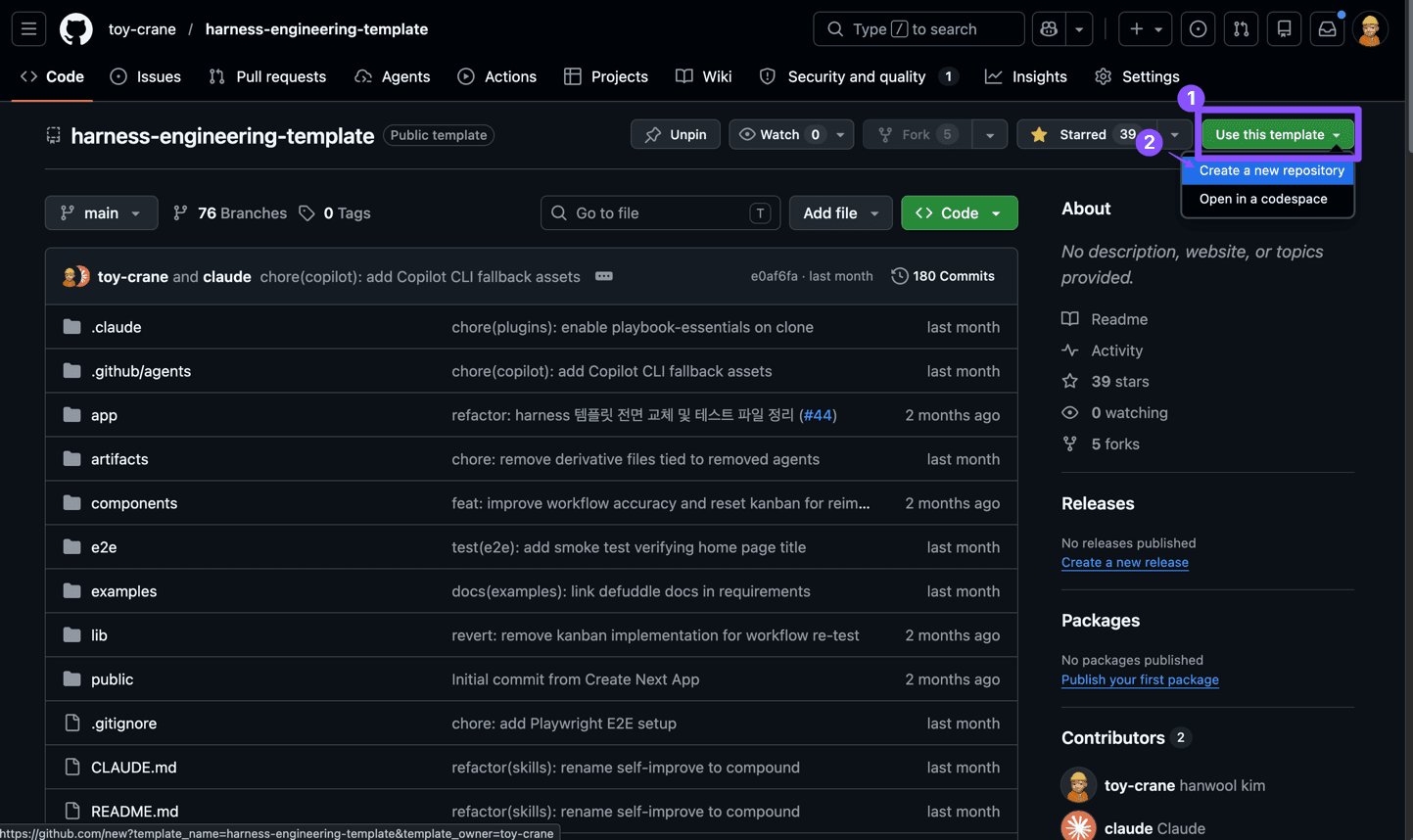The height and width of the screenshot is (840, 1413).
Task: Open Copilot chat icon in header
Action: coord(1049,29)
